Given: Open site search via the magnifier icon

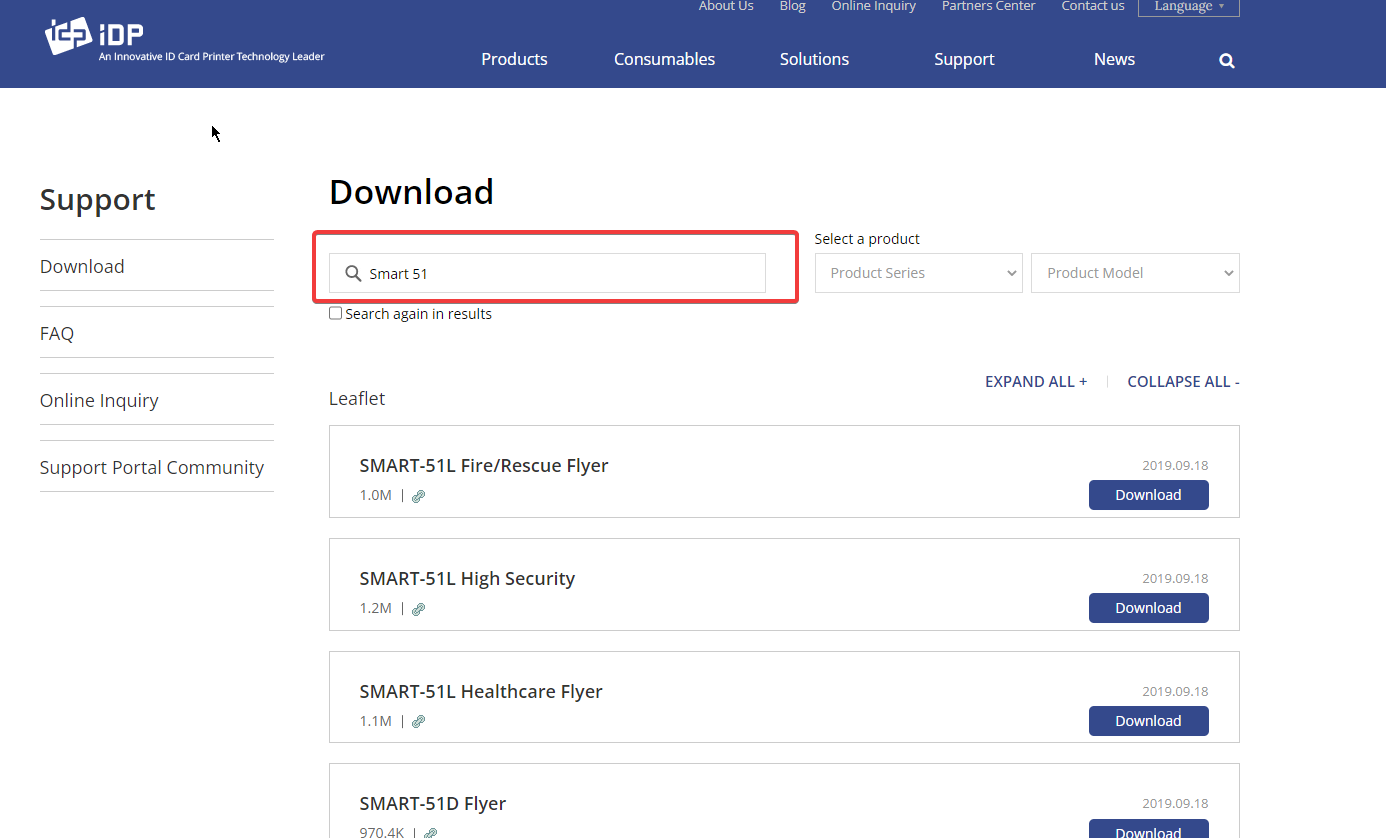Looking at the screenshot, I should 1226,60.
